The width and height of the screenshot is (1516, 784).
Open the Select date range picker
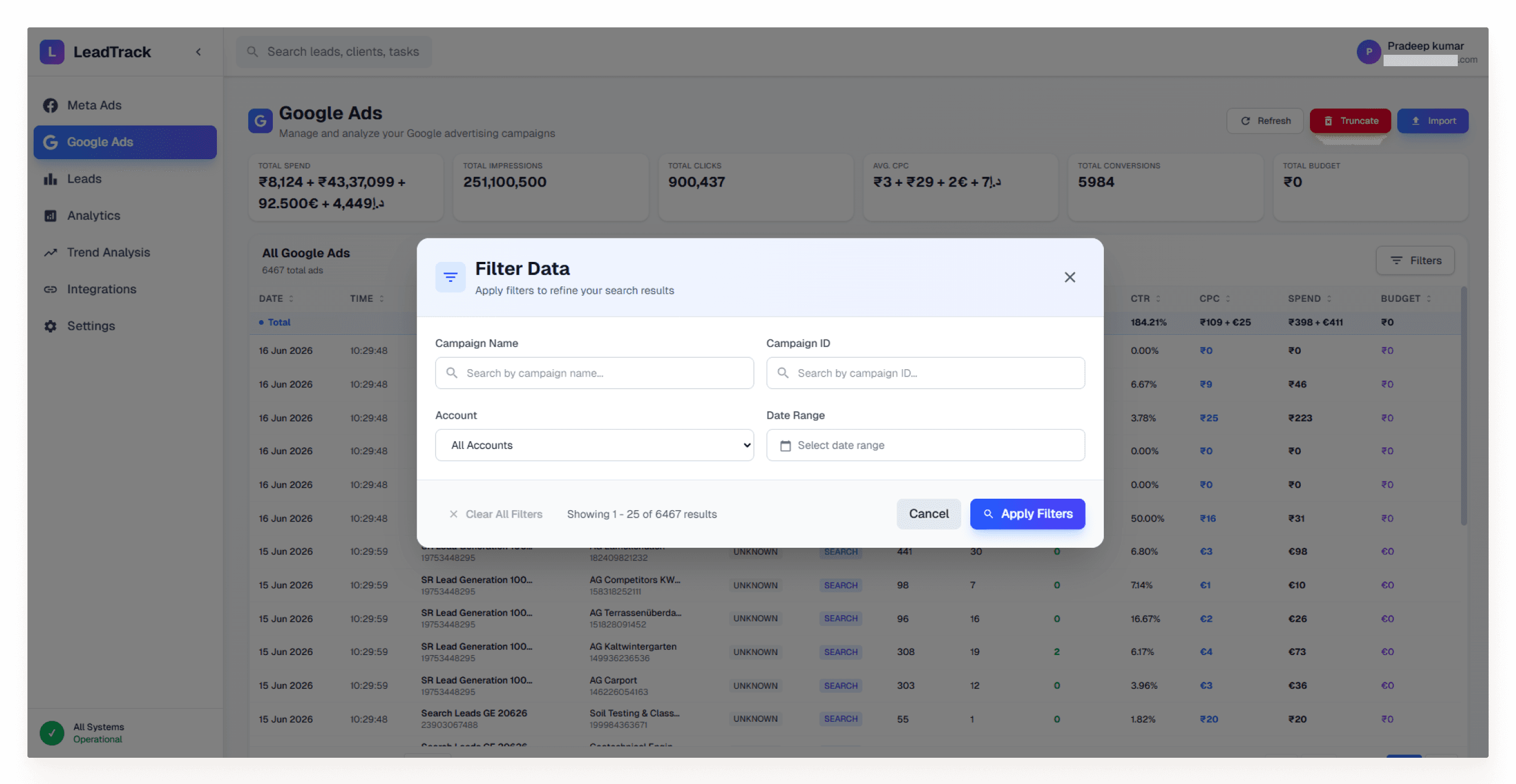925,445
